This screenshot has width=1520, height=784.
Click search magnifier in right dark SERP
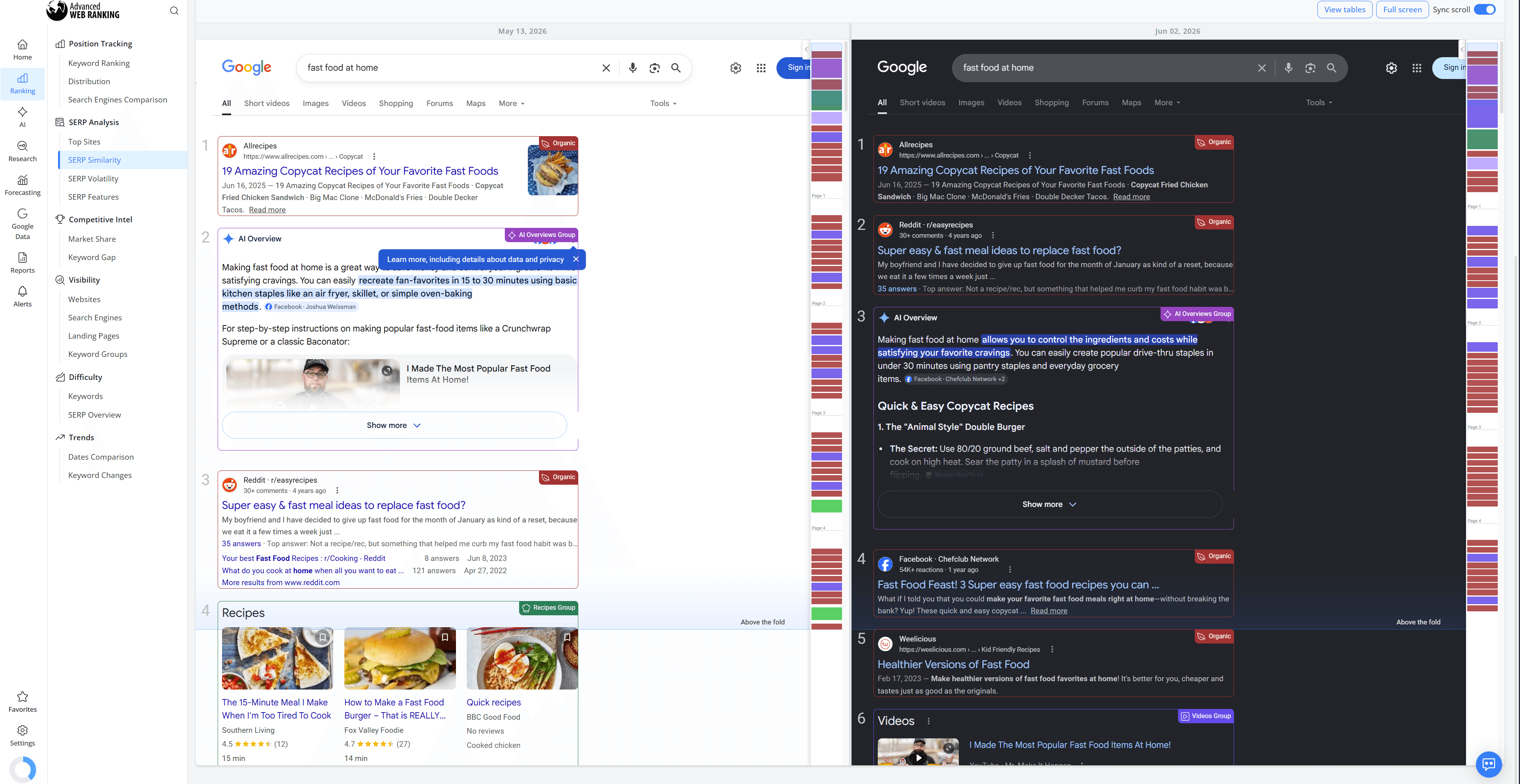coord(1332,68)
